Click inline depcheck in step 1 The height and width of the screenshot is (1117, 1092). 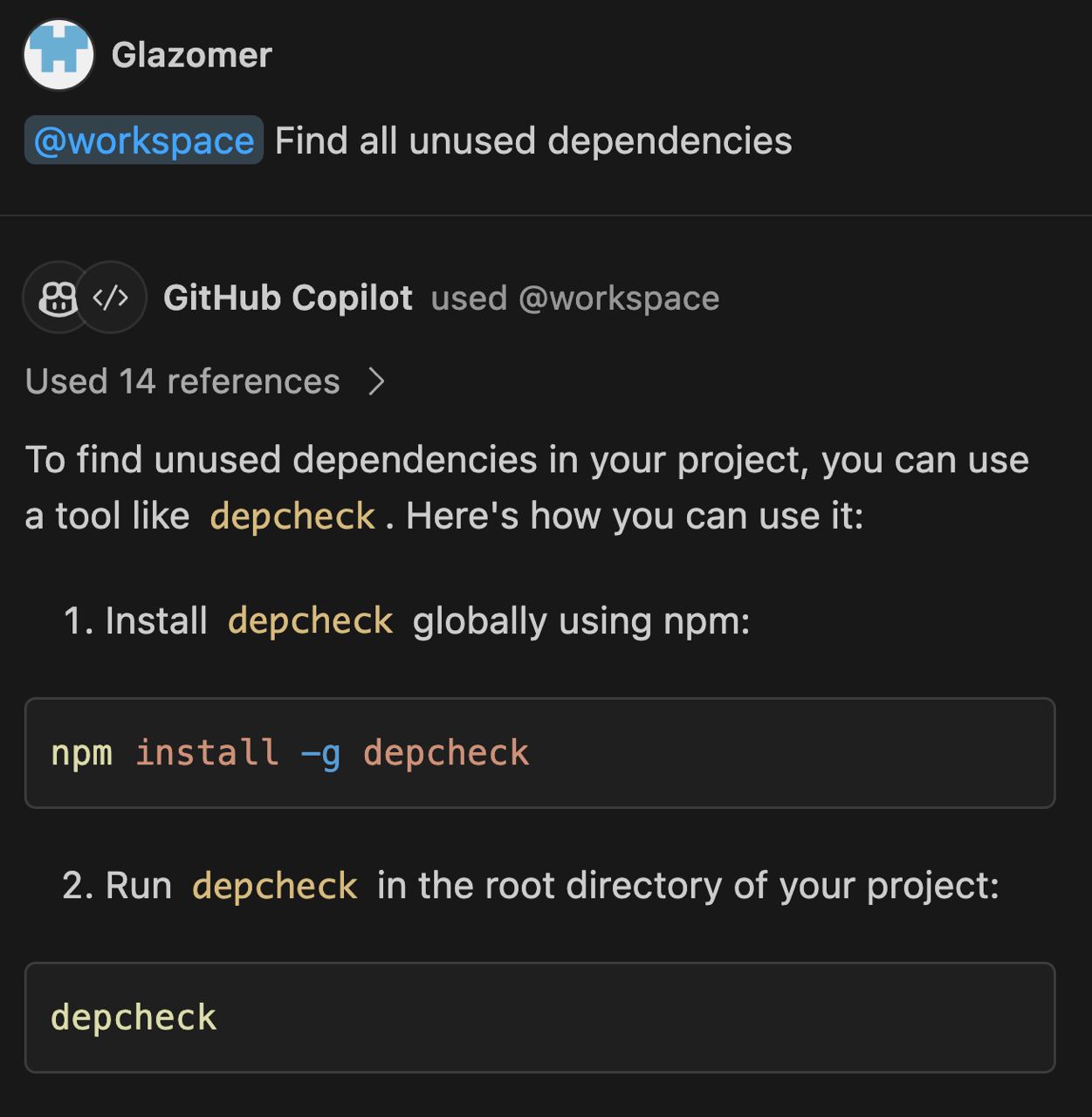point(310,621)
